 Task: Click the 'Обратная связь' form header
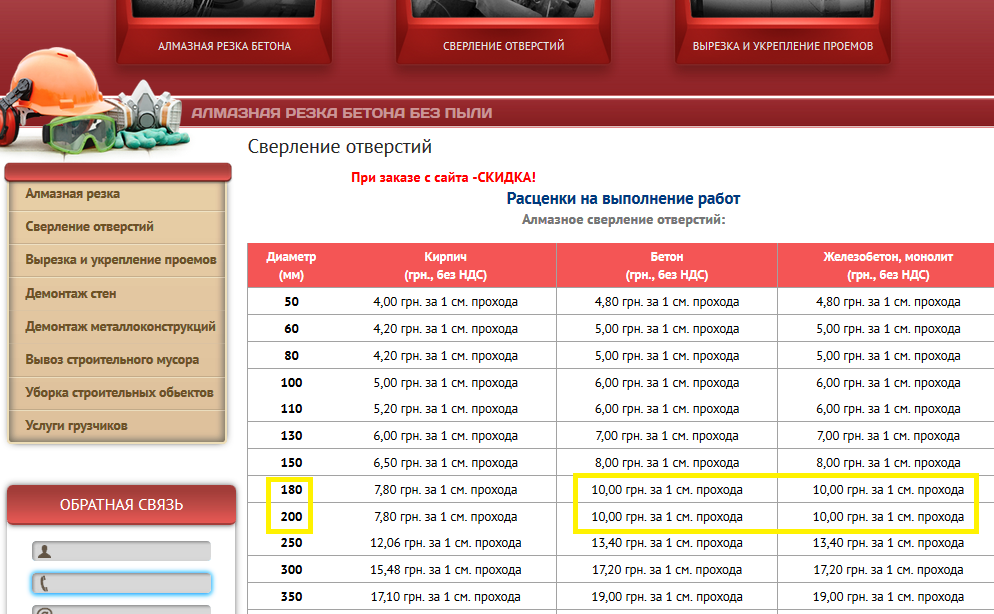[121, 505]
